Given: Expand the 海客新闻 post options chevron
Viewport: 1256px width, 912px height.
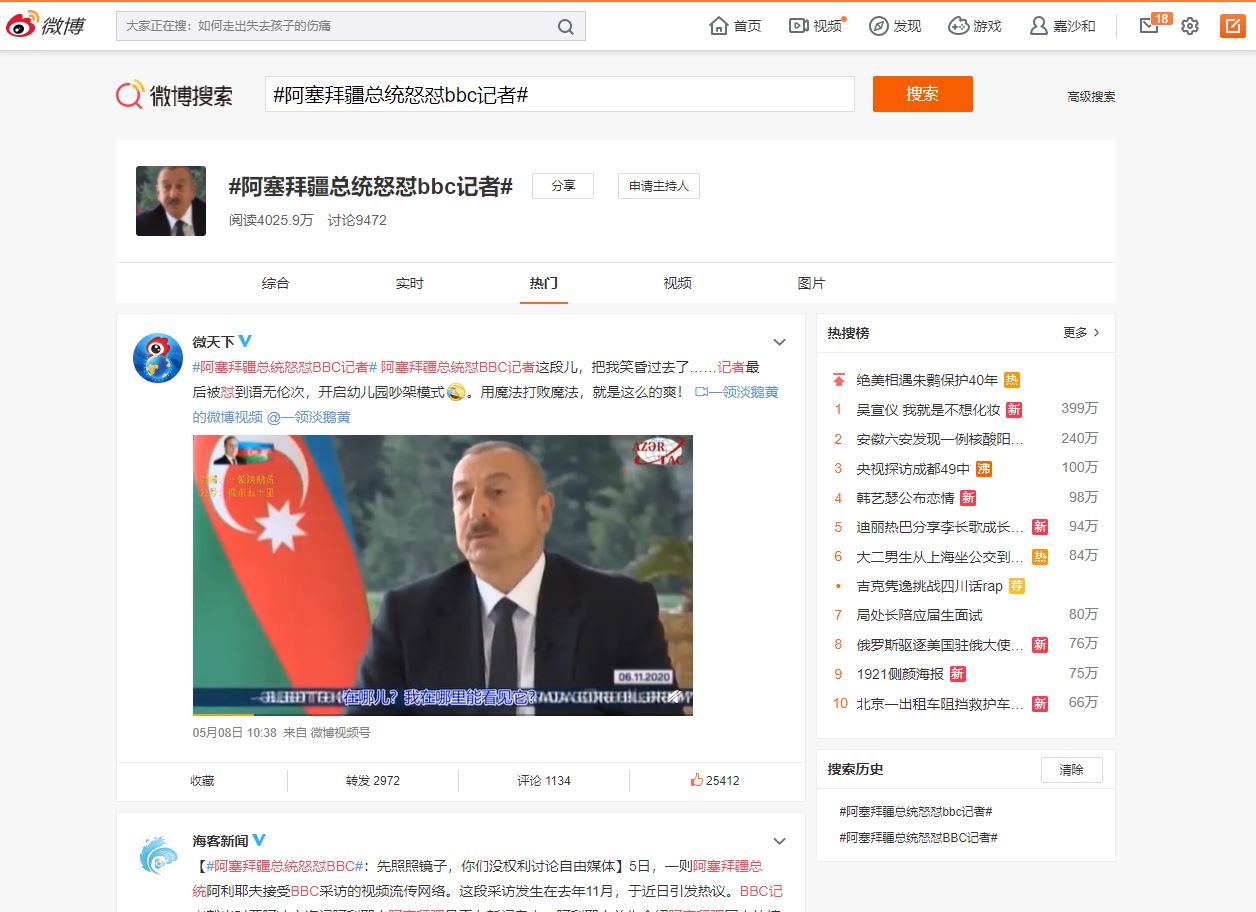Looking at the screenshot, I should 779,841.
